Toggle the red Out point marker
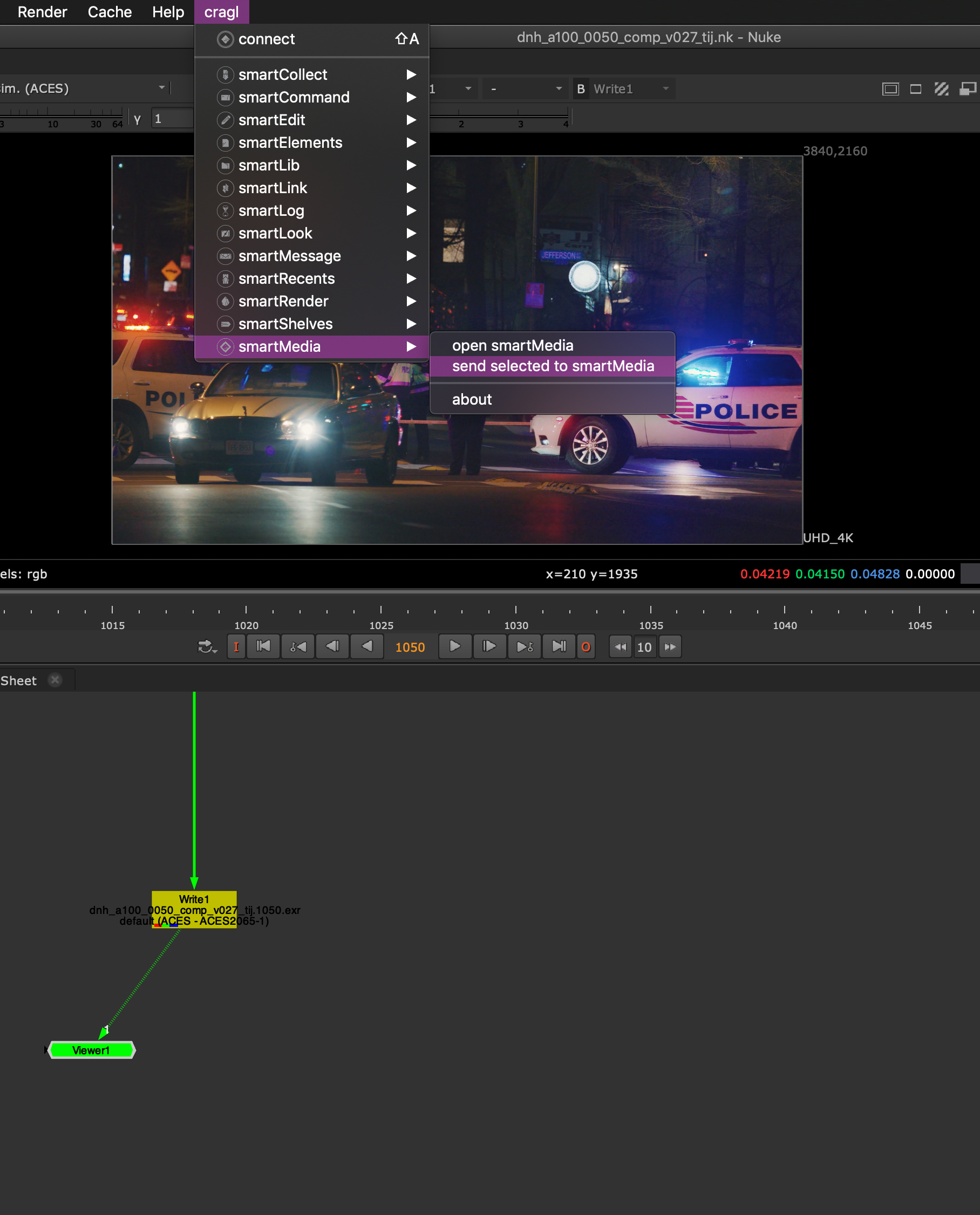The height and width of the screenshot is (1215, 980). (586, 647)
